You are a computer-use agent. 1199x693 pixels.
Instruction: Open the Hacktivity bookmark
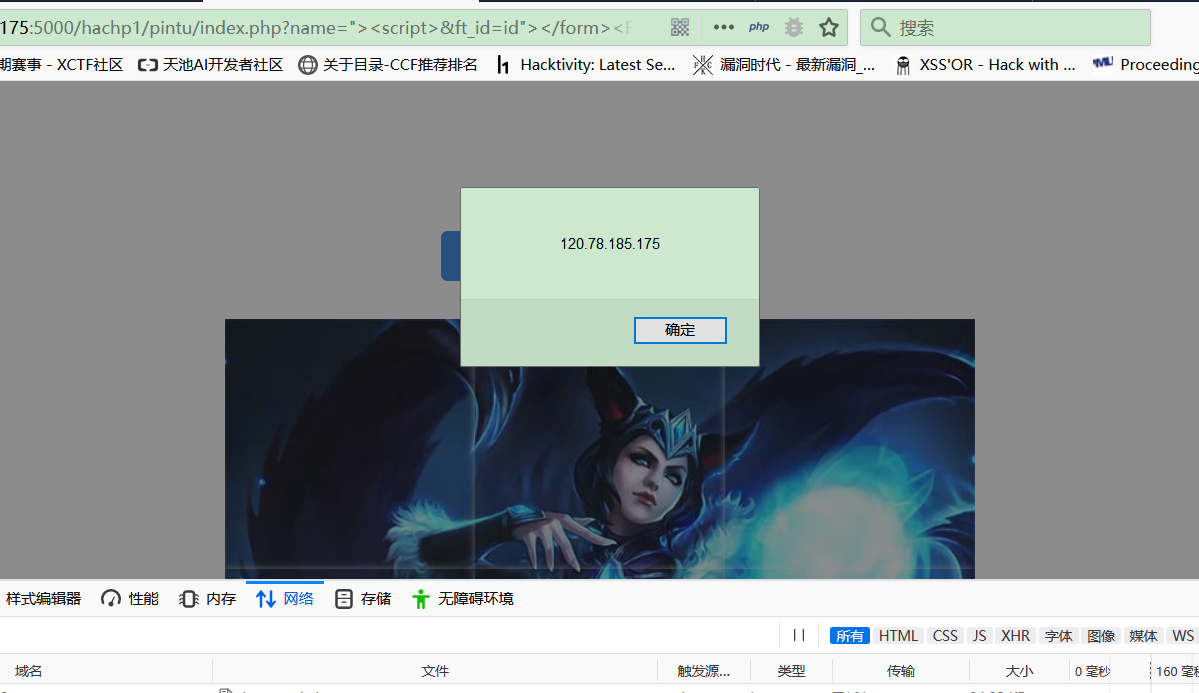pos(586,65)
